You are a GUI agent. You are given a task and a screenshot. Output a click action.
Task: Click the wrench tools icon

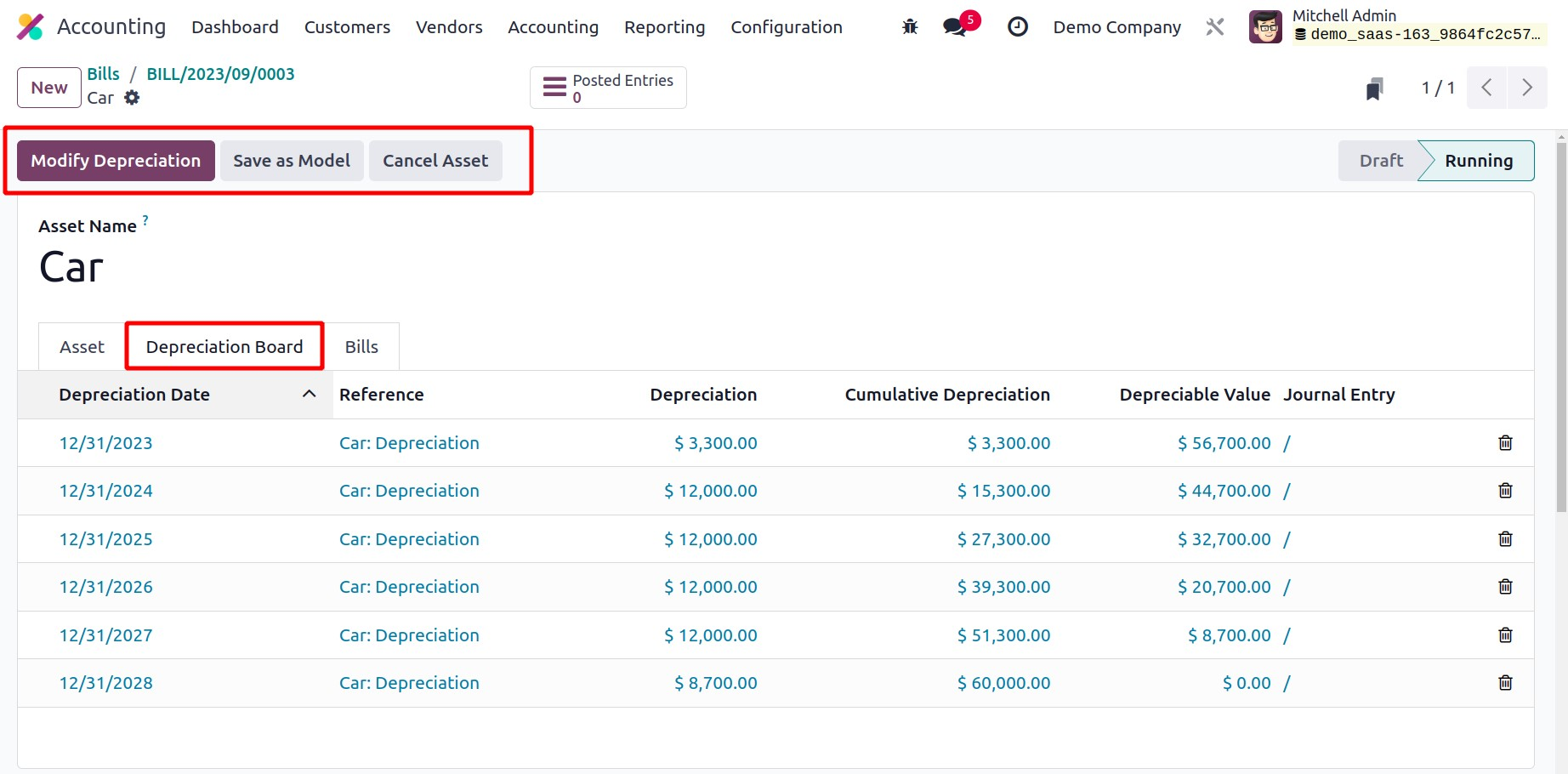tap(1215, 27)
